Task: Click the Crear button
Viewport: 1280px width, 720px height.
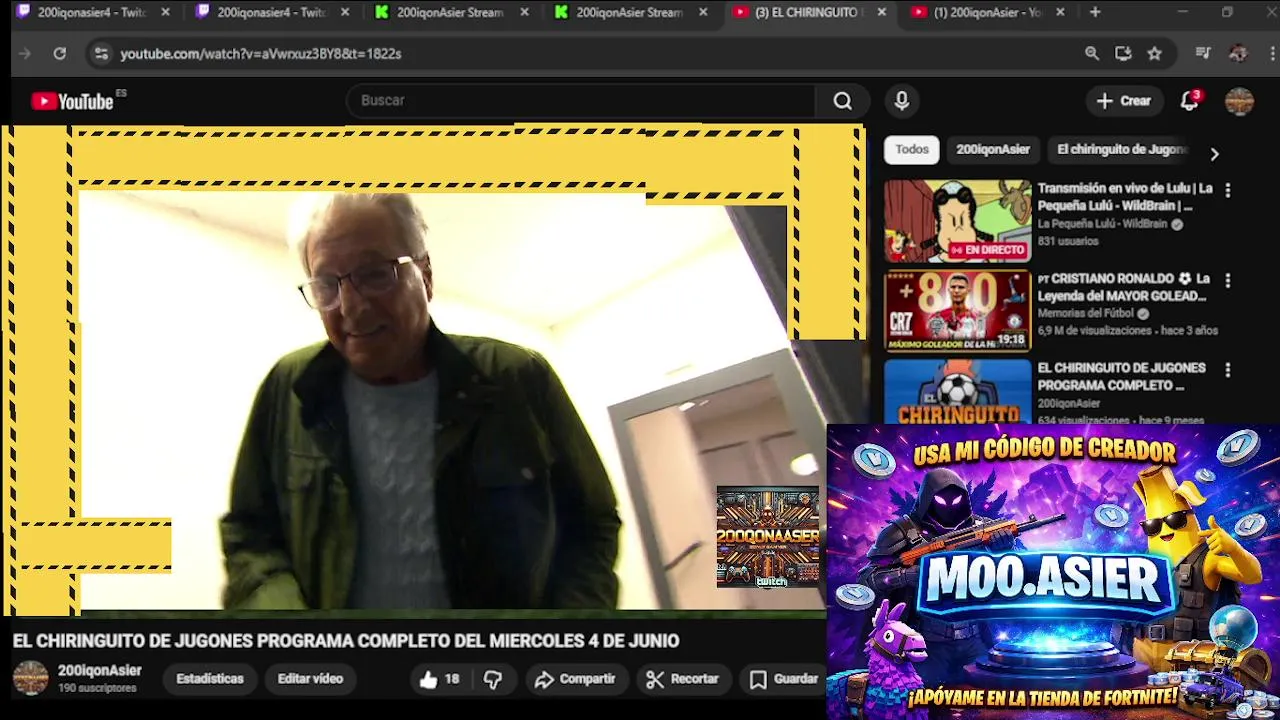Action: pos(1124,101)
